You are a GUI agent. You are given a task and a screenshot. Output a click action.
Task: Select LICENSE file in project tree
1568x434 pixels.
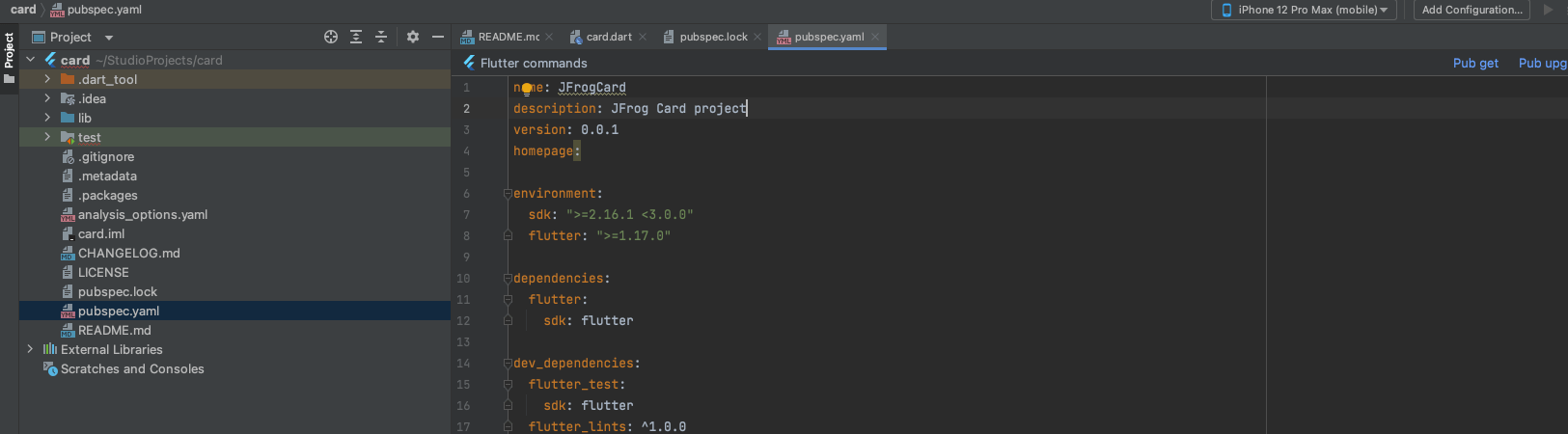coord(103,272)
